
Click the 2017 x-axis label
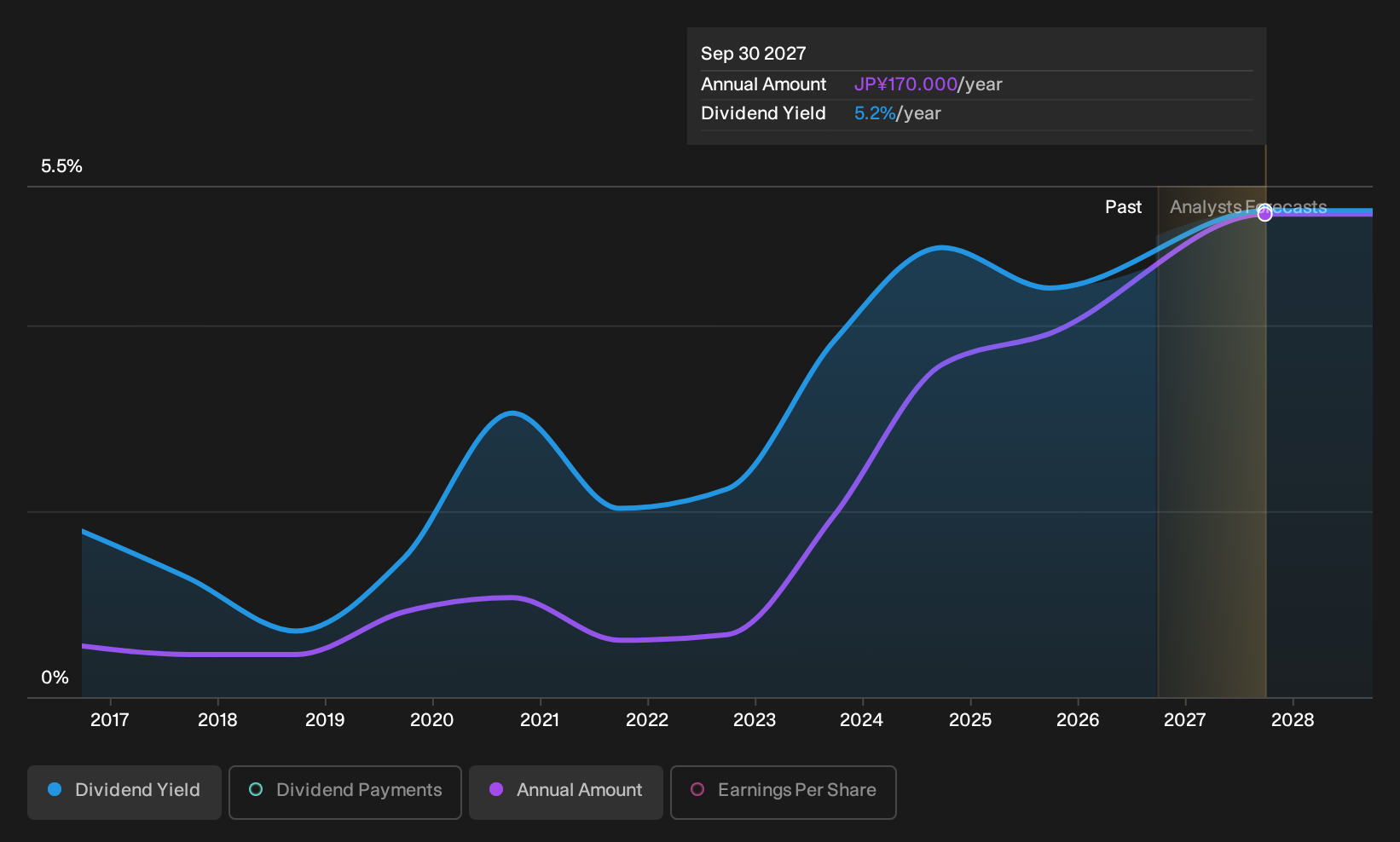point(110,720)
